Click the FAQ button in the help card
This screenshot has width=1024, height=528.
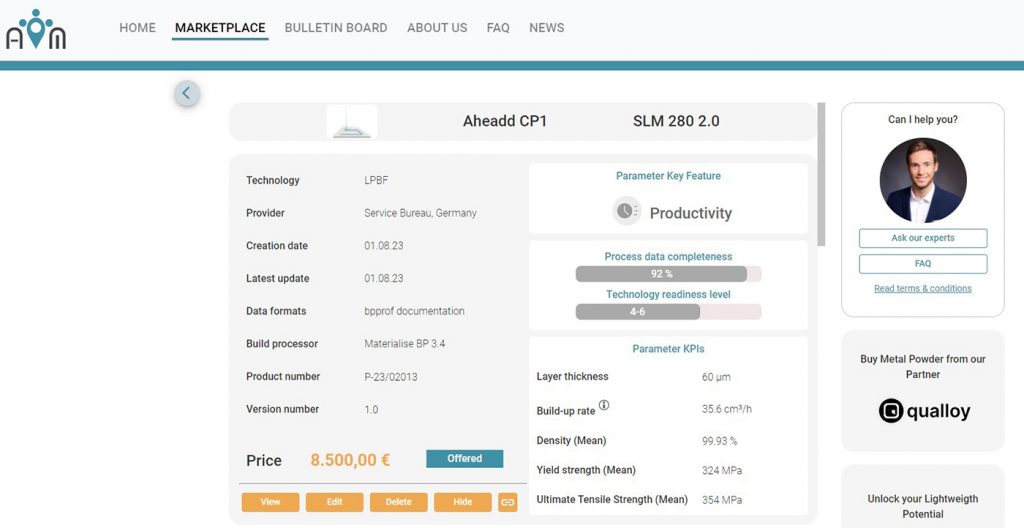(x=923, y=263)
